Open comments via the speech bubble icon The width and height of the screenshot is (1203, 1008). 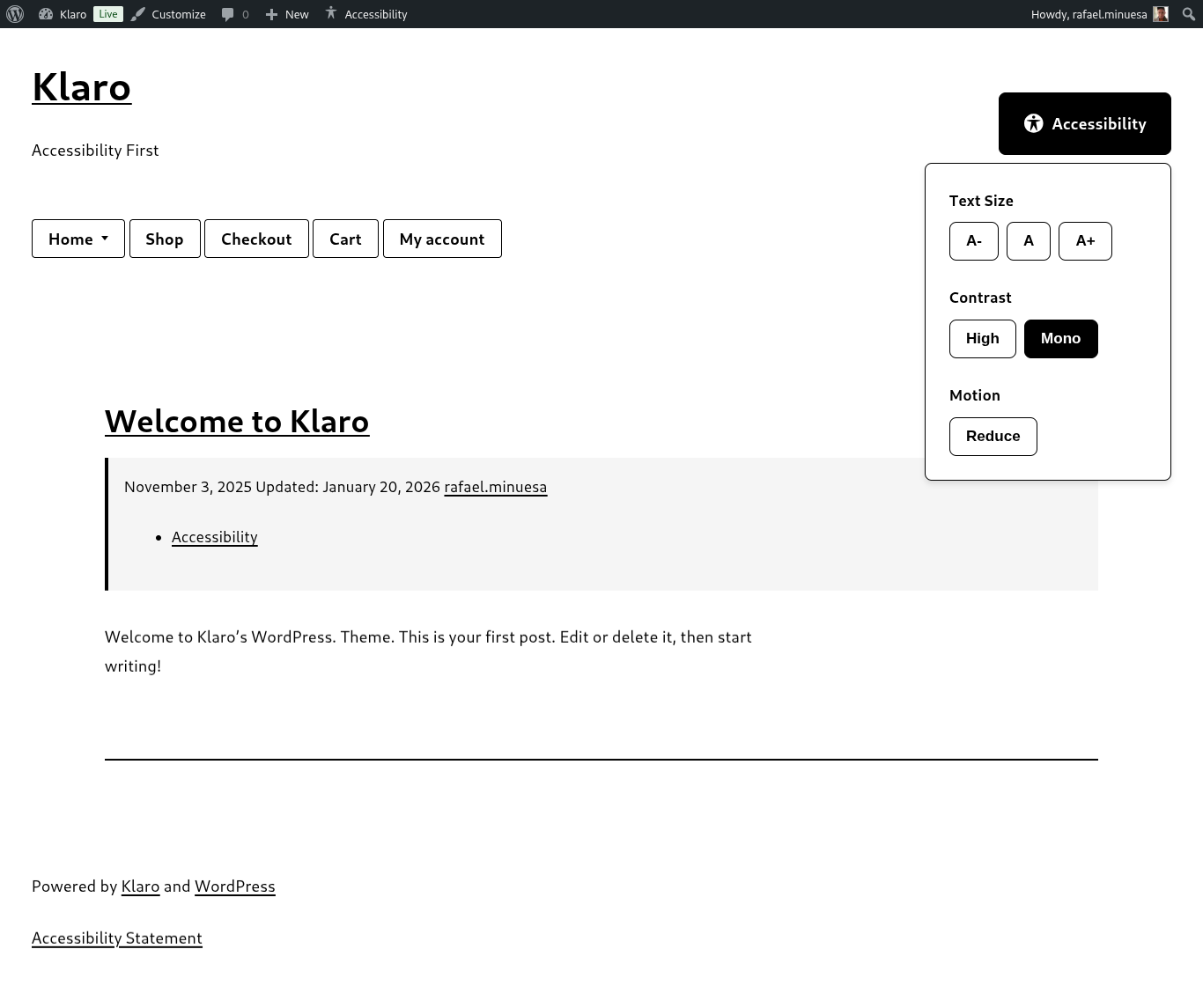click(228, 14)
